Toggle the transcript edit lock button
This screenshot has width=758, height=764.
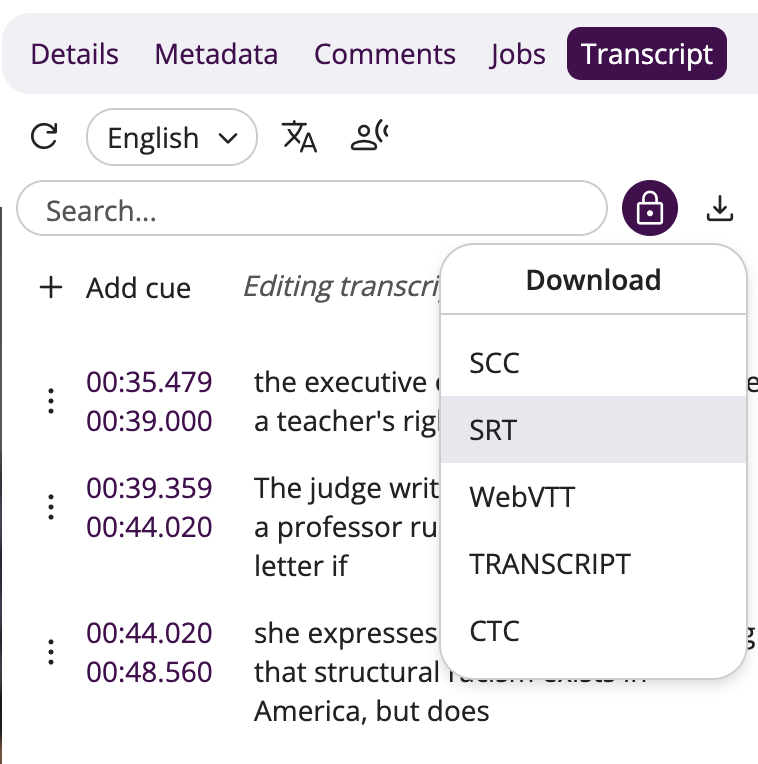click(650, 209)
